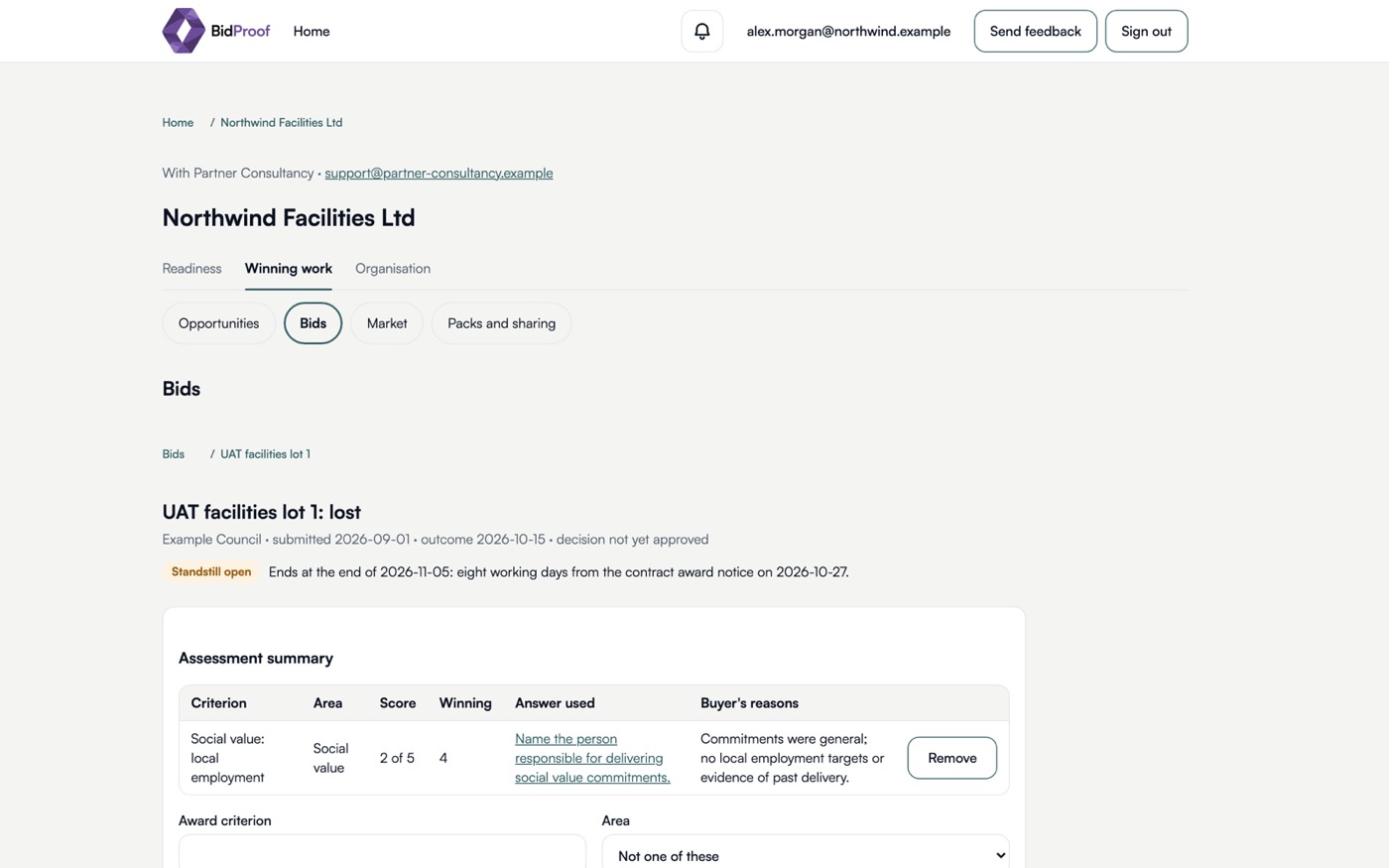Click the '2 of 5' score cell

point(397,758)
